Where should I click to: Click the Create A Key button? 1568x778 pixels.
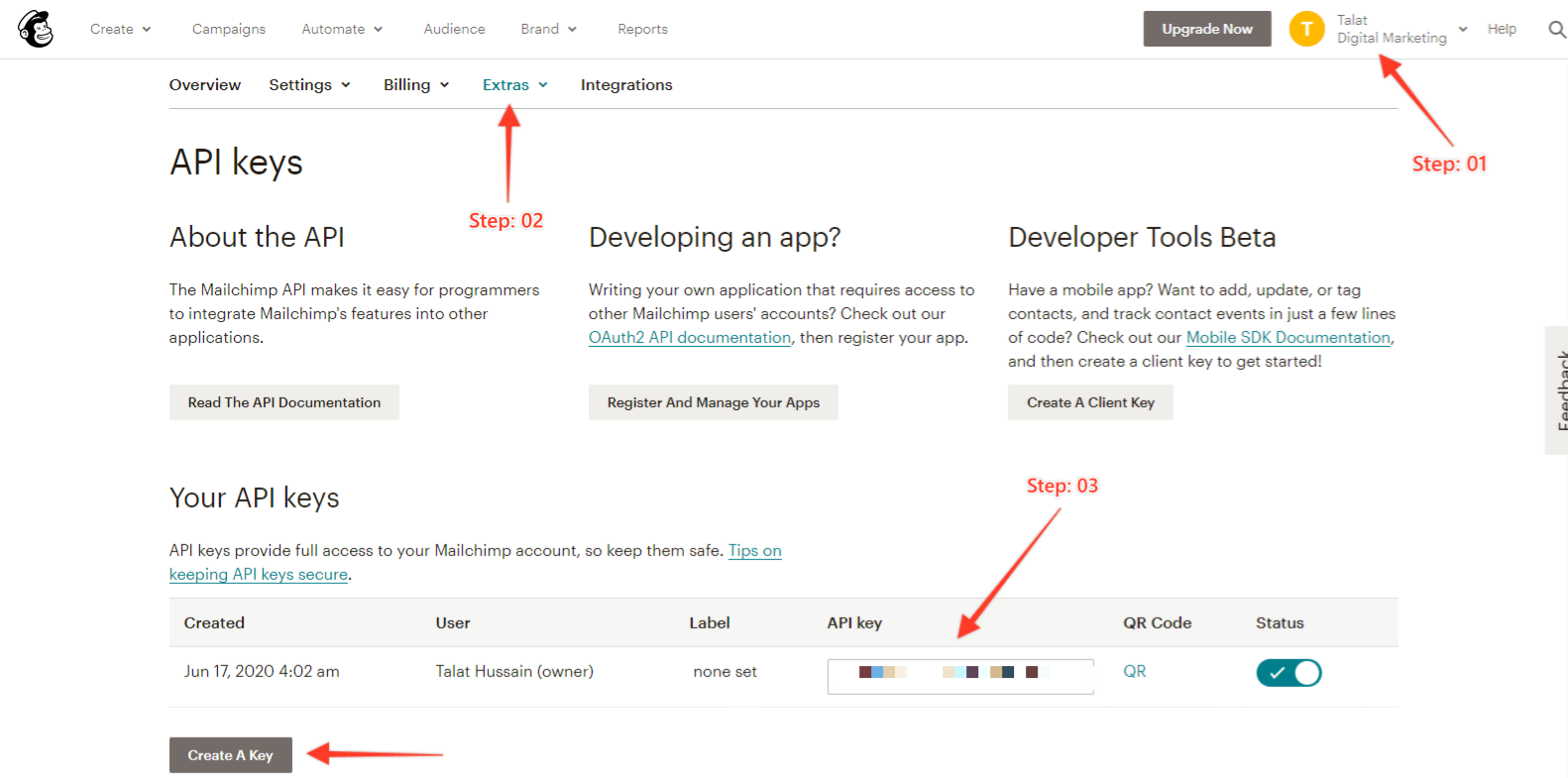231,755
